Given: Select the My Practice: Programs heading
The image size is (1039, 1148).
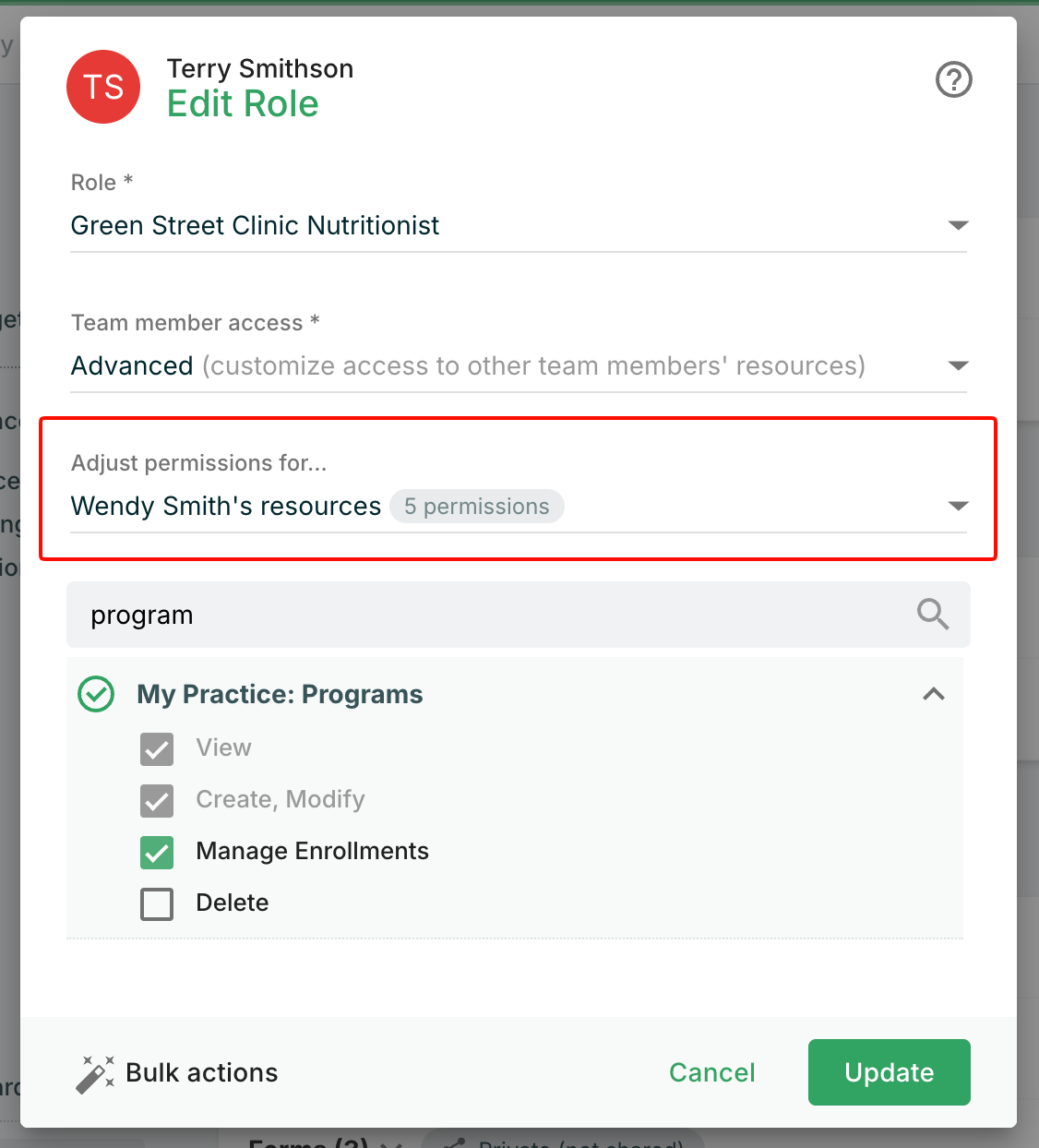Looking at the screenshot, I should (280, 694).
